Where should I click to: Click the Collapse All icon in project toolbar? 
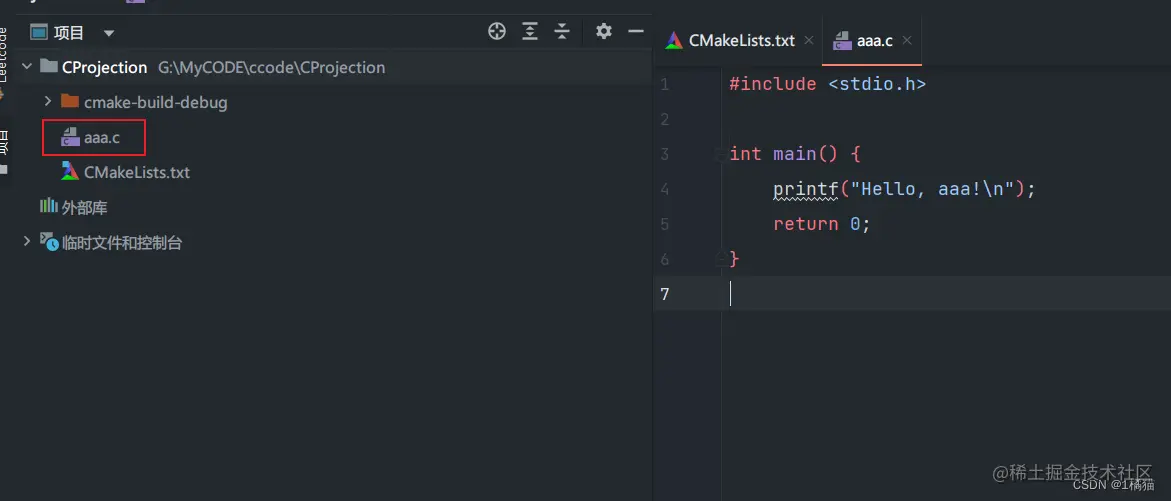coord(562,31)
